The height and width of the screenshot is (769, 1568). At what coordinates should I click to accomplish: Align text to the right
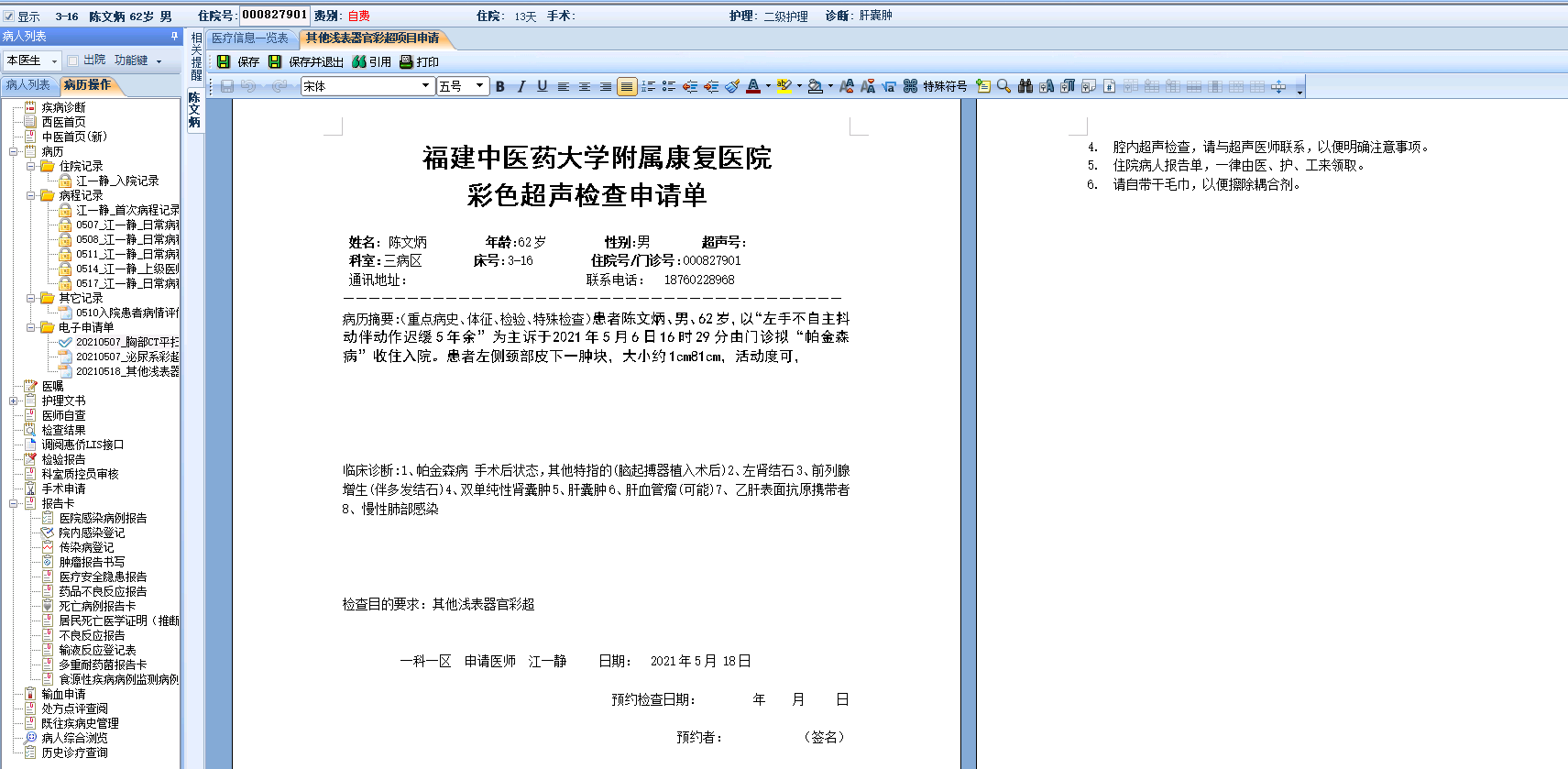pyautogui.click(x=606, y=86)
